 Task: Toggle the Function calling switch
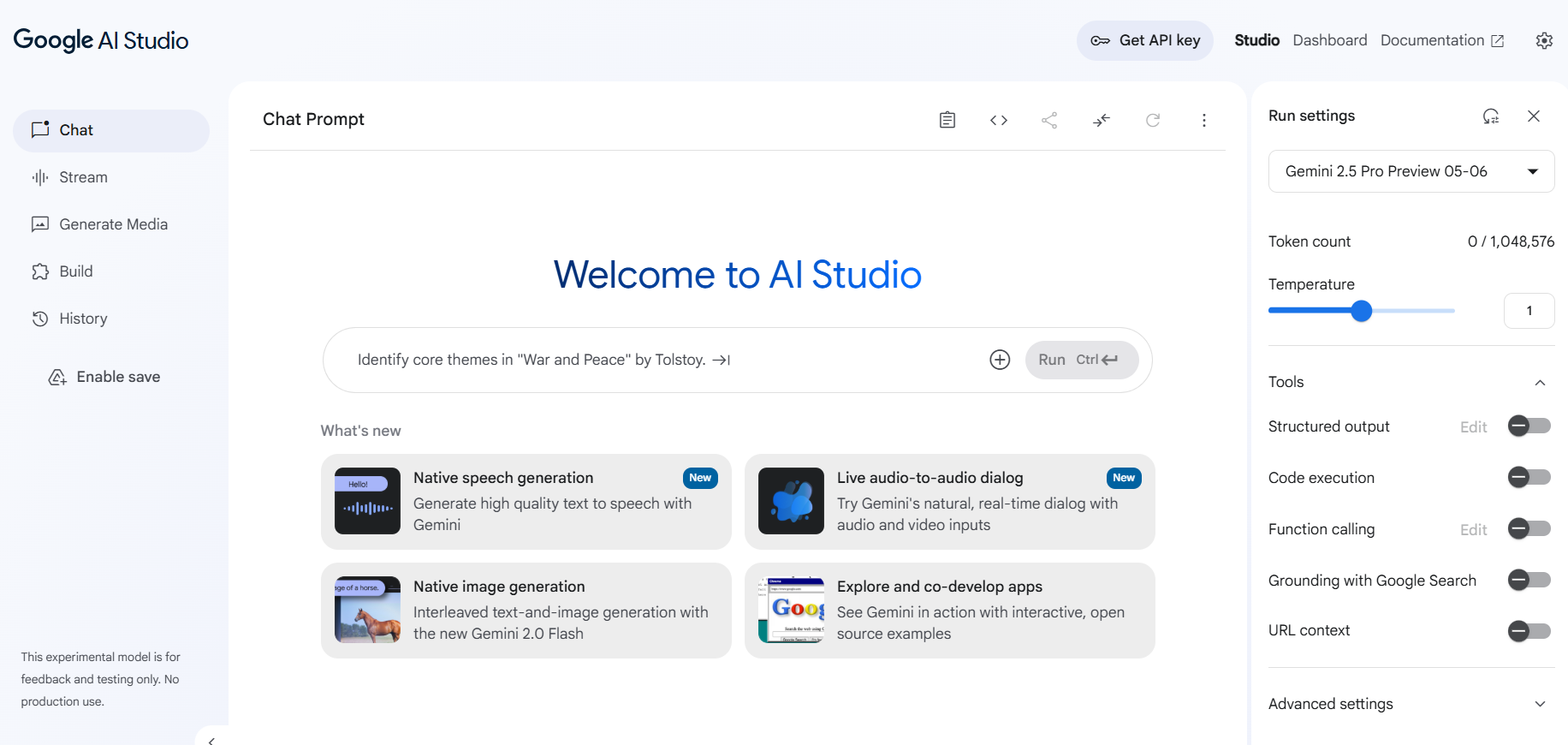pyautogui.click(x=1529, y=528)
